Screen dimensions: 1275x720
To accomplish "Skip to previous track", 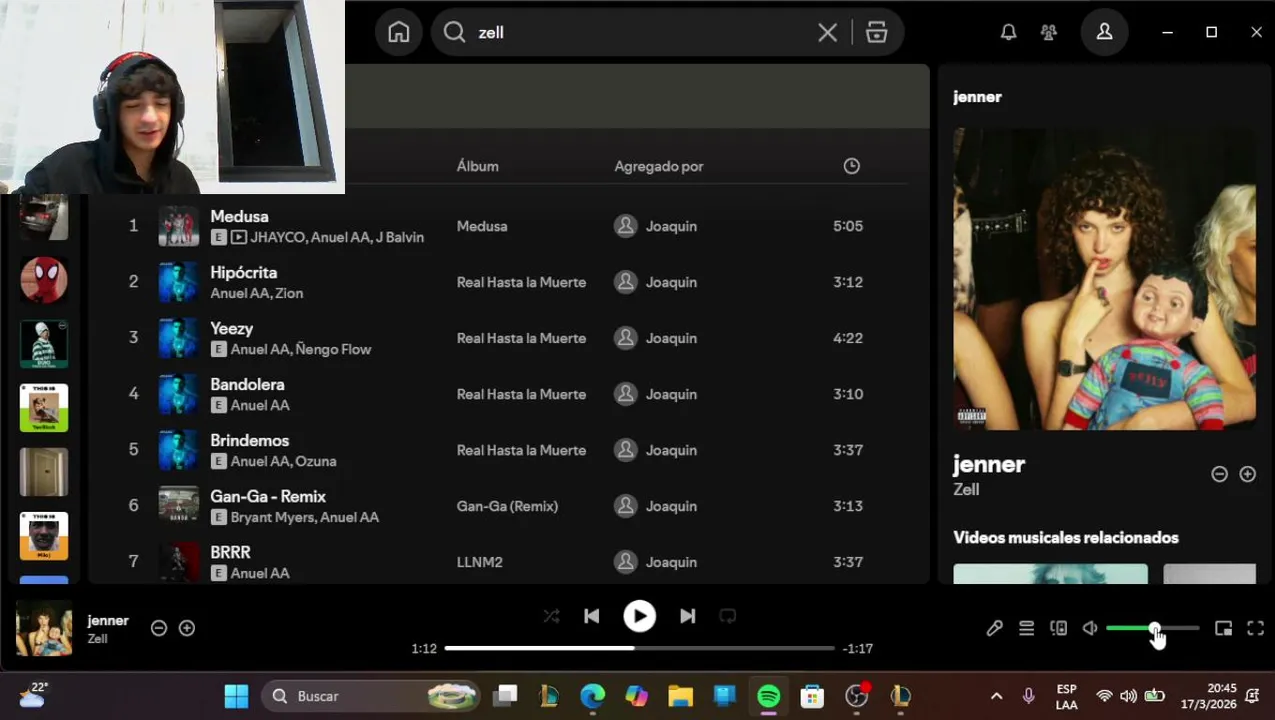I will tap(591, 616).
